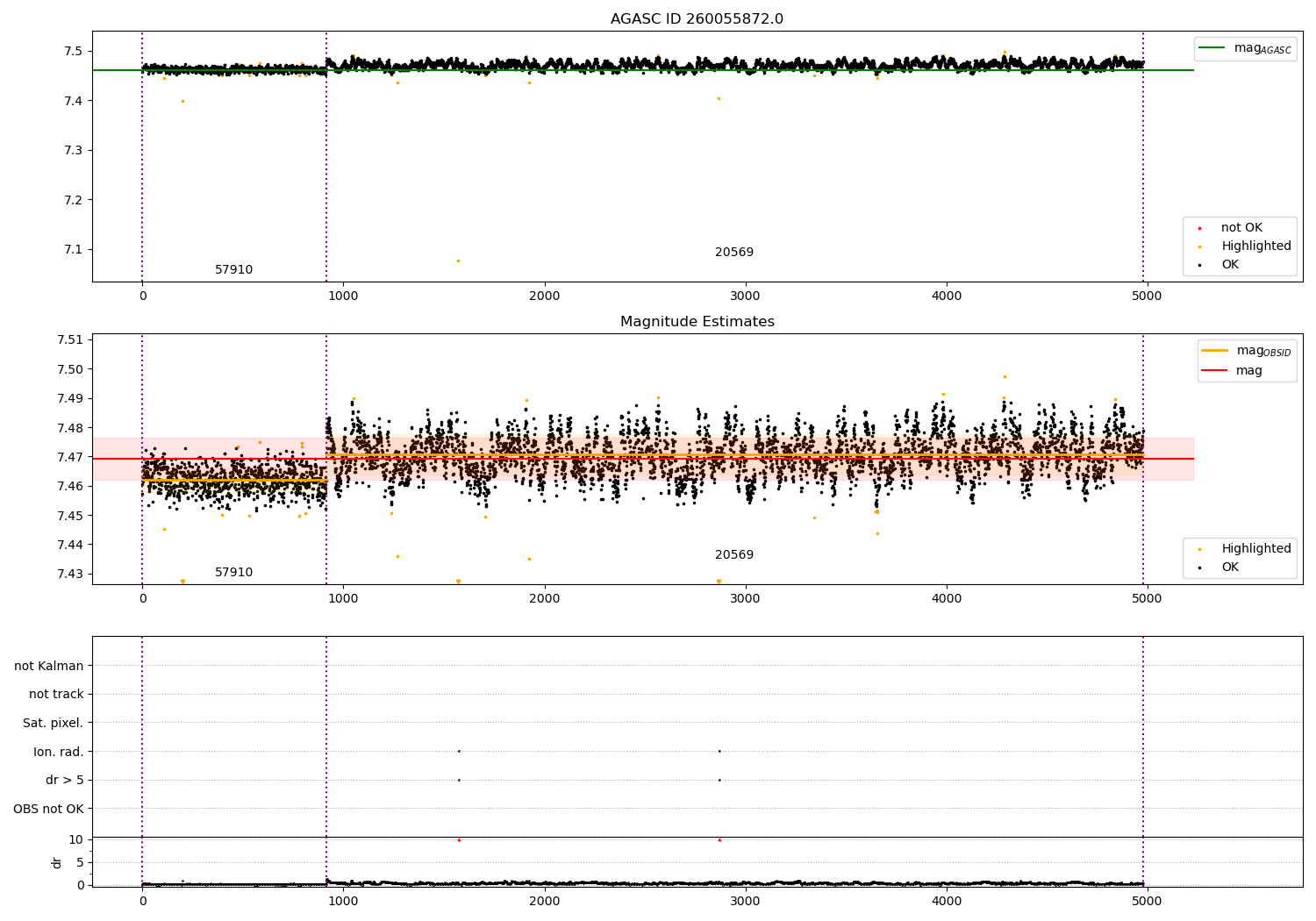Screen dimensions: 1316x921
Task: Click the '10' tick on dr axis
Action: click(x=76, y=839)
